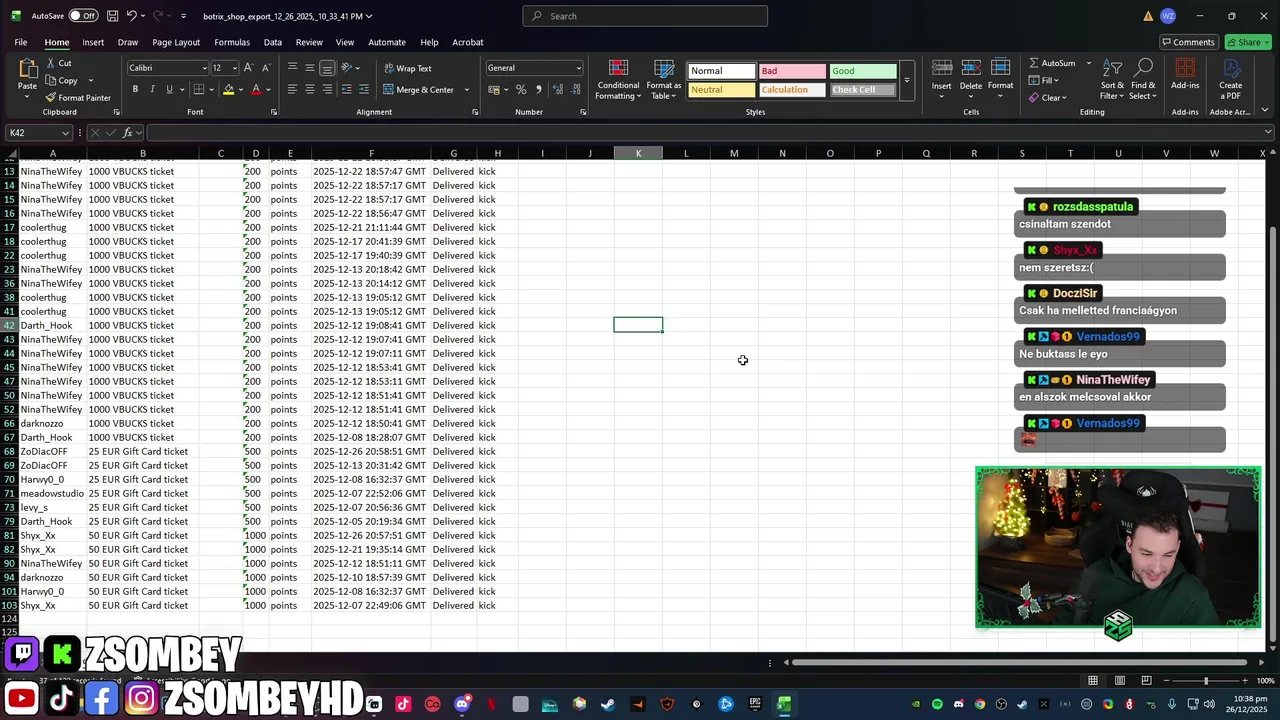Click Accounting Number Format icon
This screenshot has width=1280, height=720.
pyautogui.click(x=493, y=90)
